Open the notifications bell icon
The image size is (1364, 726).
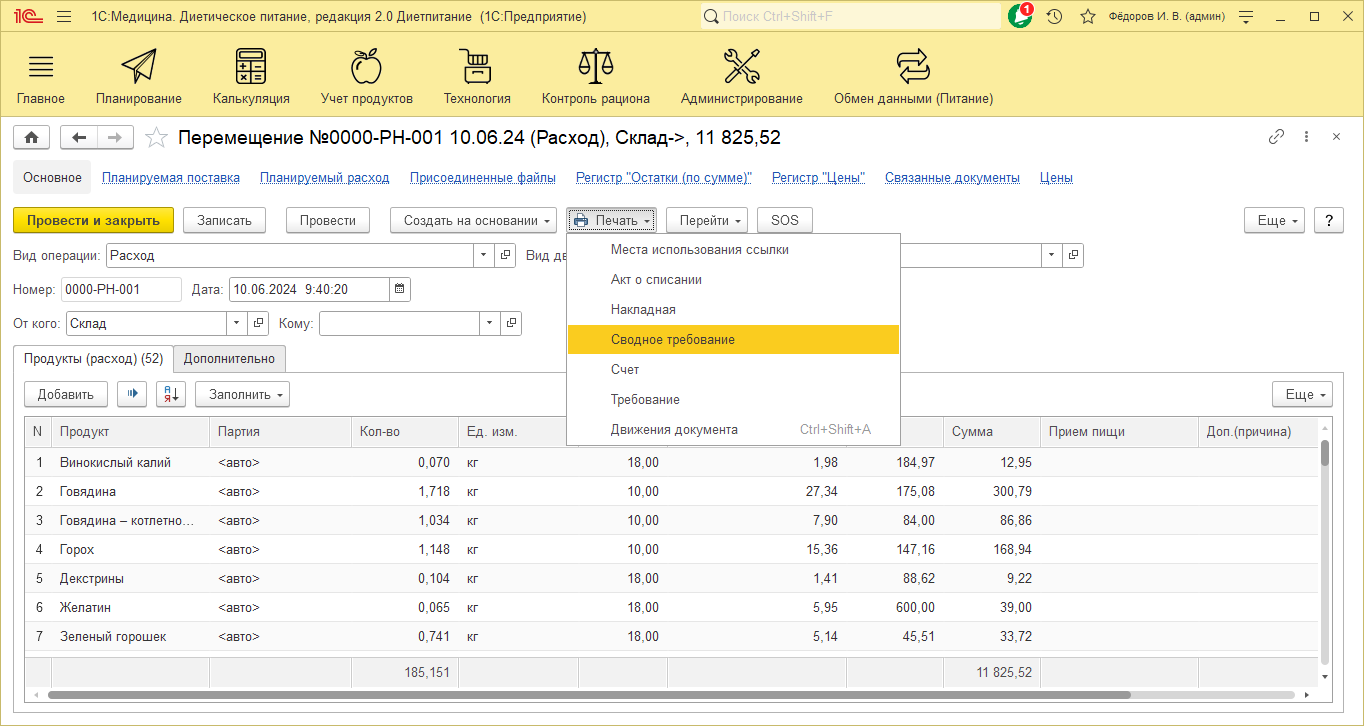click(1020, 17)
